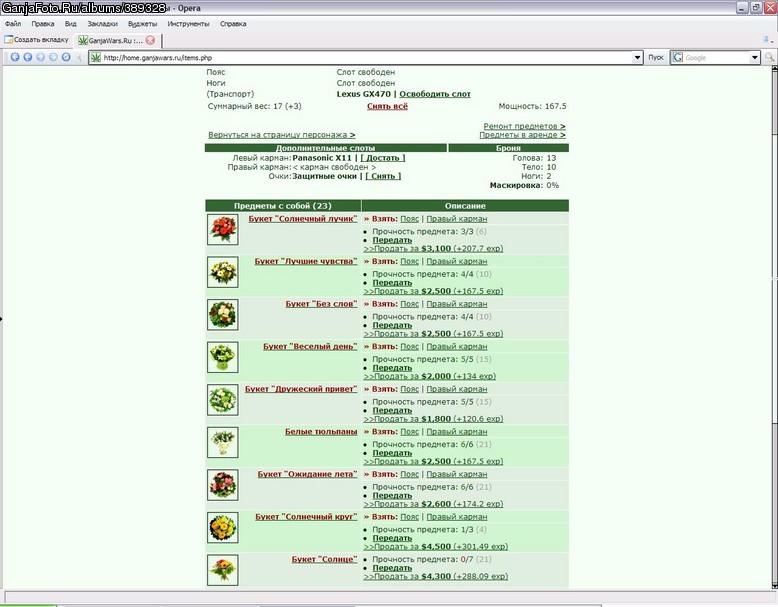Click Передать for Букет "Без слов"

pyautogui.click(x=392, y=326)
